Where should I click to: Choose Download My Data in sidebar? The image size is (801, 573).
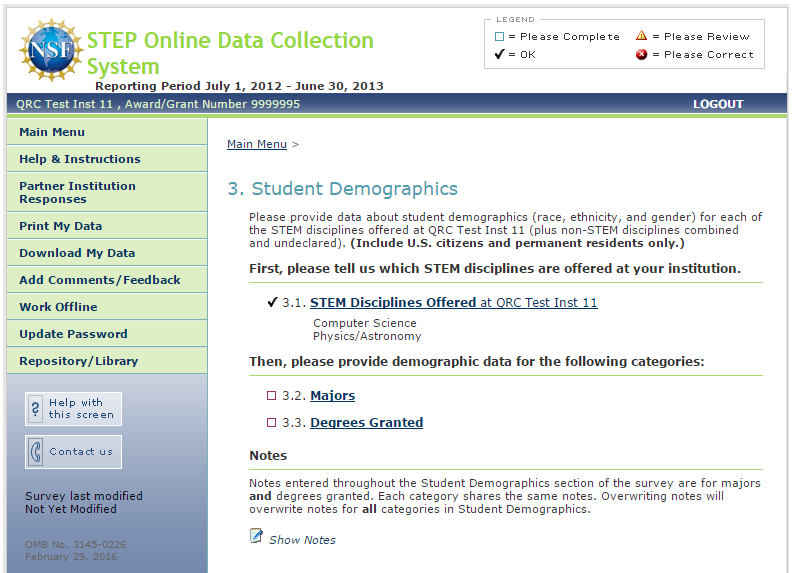click(x=77, y=253)
